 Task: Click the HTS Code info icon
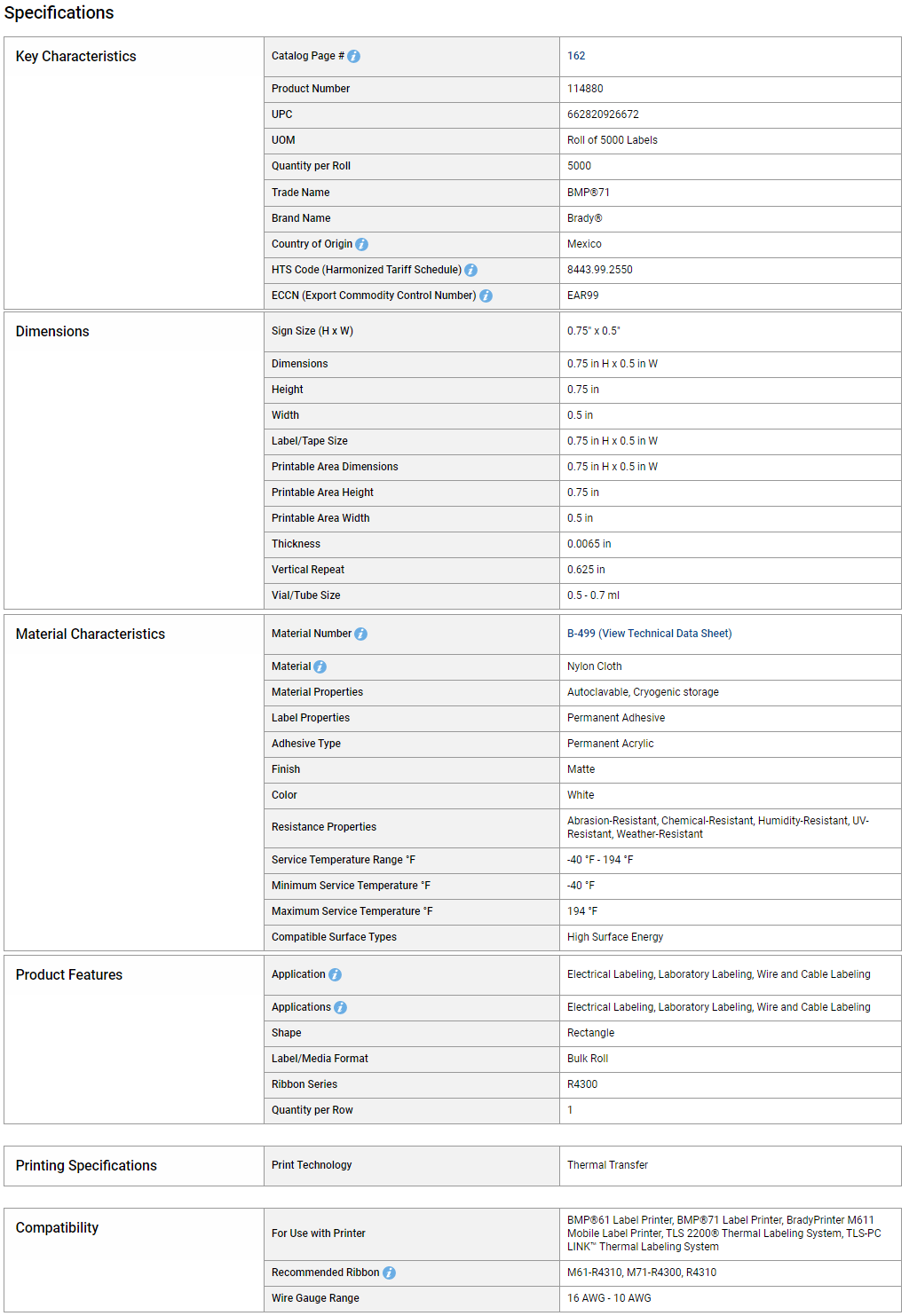pos(470,270)
